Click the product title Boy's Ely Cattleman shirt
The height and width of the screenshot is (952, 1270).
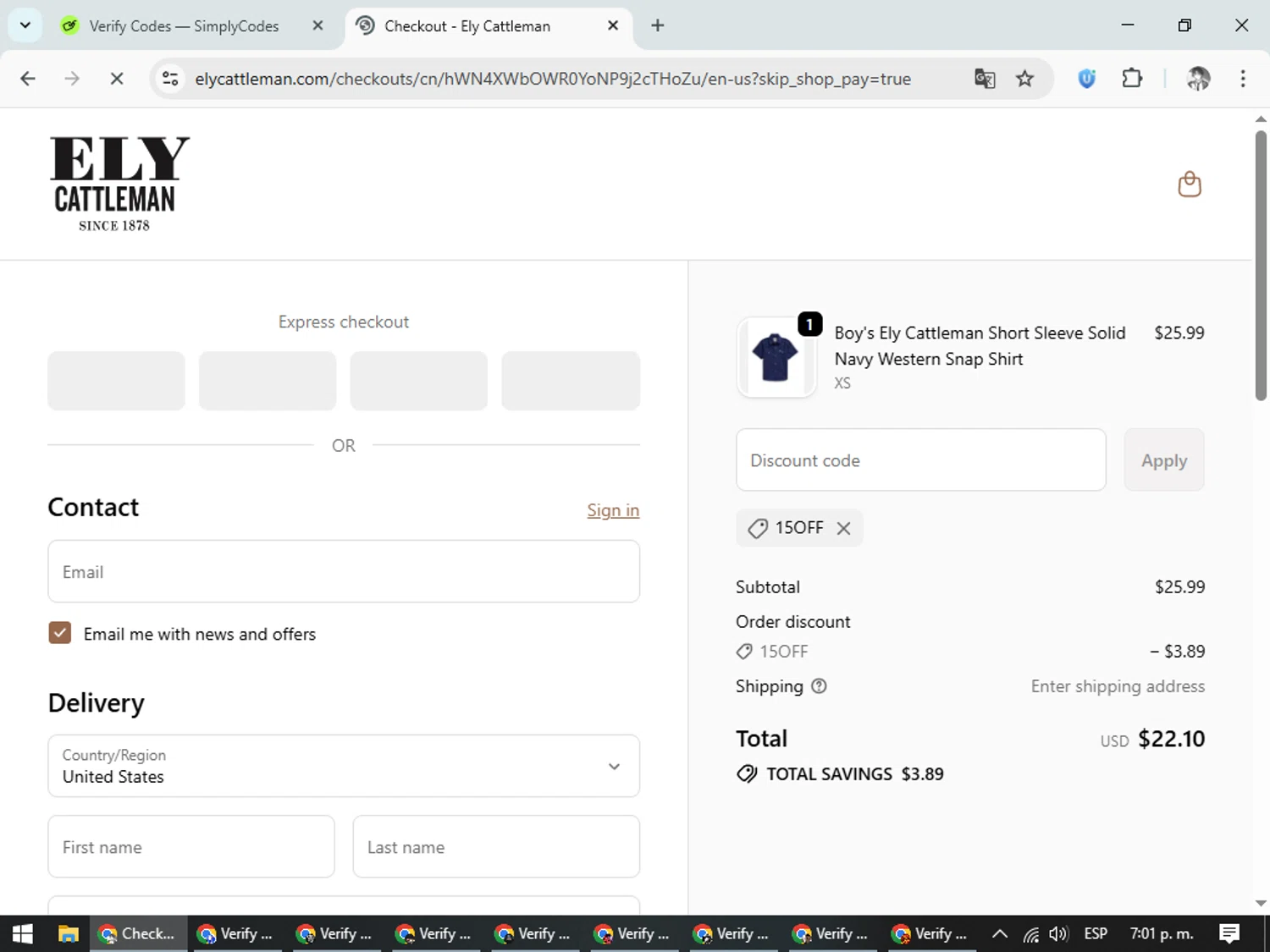point(980,346)
